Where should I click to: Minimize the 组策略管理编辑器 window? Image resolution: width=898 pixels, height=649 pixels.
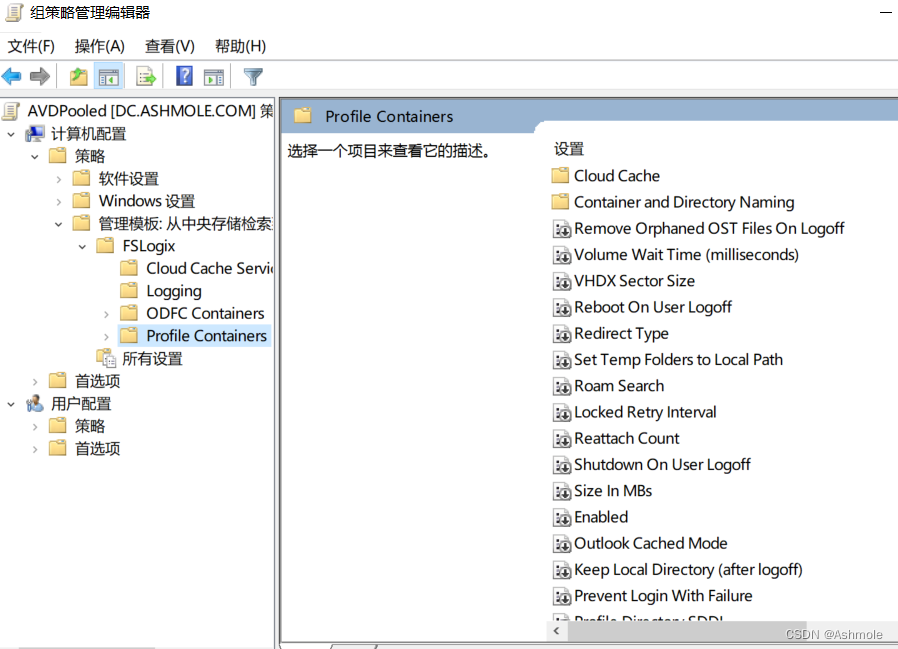click(886, 13)
